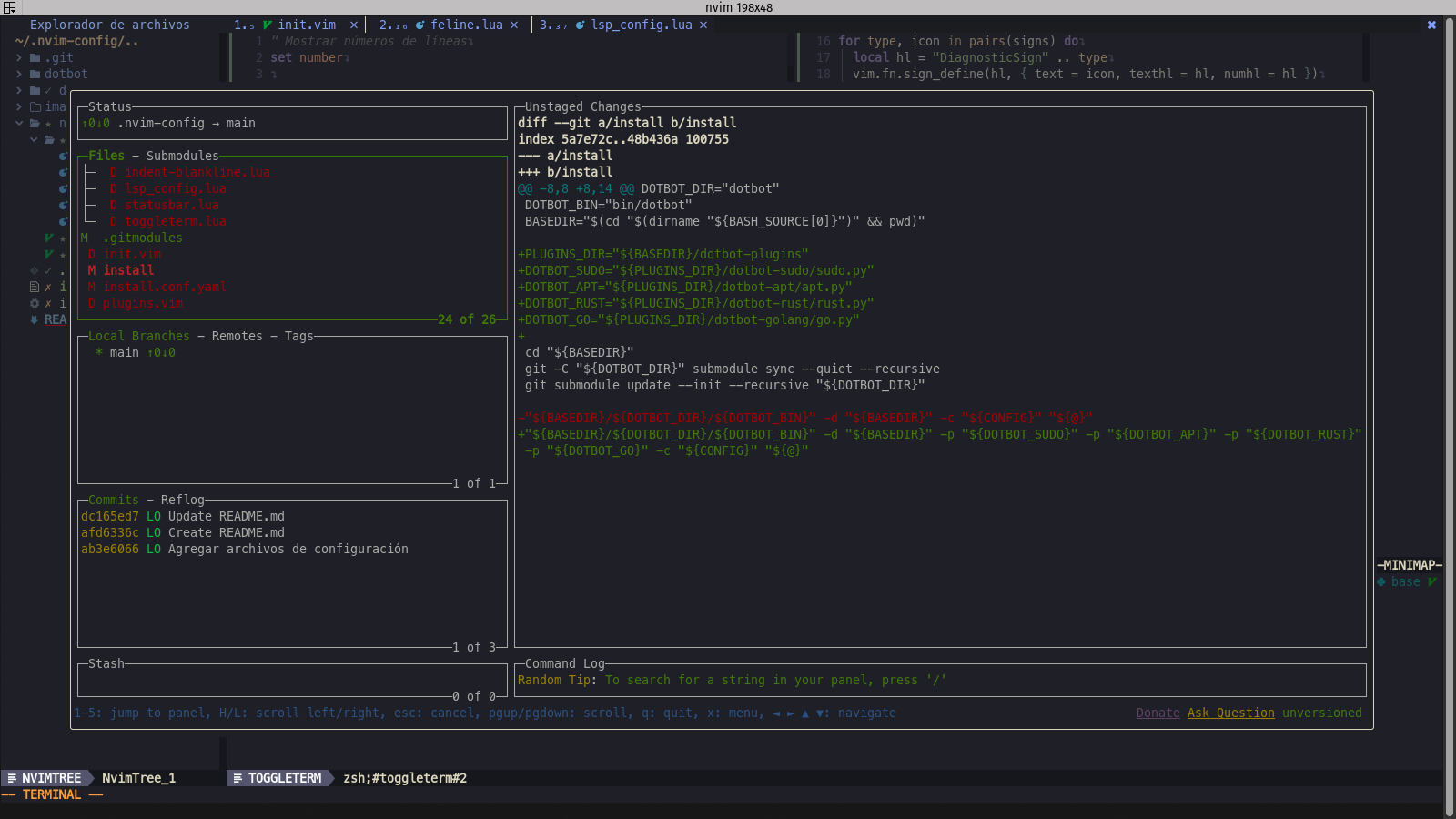Open the Donate link in lazygit

point(1158,713)
